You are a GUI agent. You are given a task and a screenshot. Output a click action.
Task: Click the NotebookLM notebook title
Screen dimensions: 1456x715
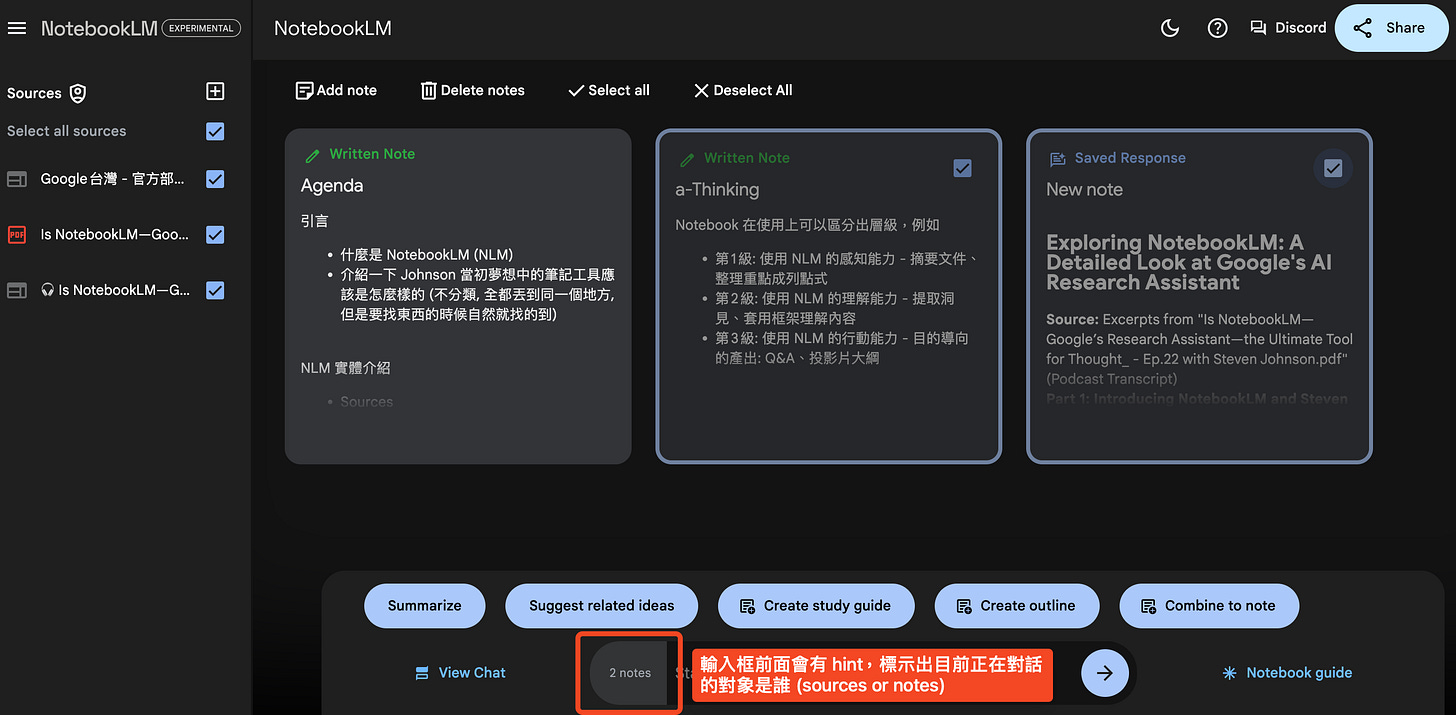click(x=333, y=28)
